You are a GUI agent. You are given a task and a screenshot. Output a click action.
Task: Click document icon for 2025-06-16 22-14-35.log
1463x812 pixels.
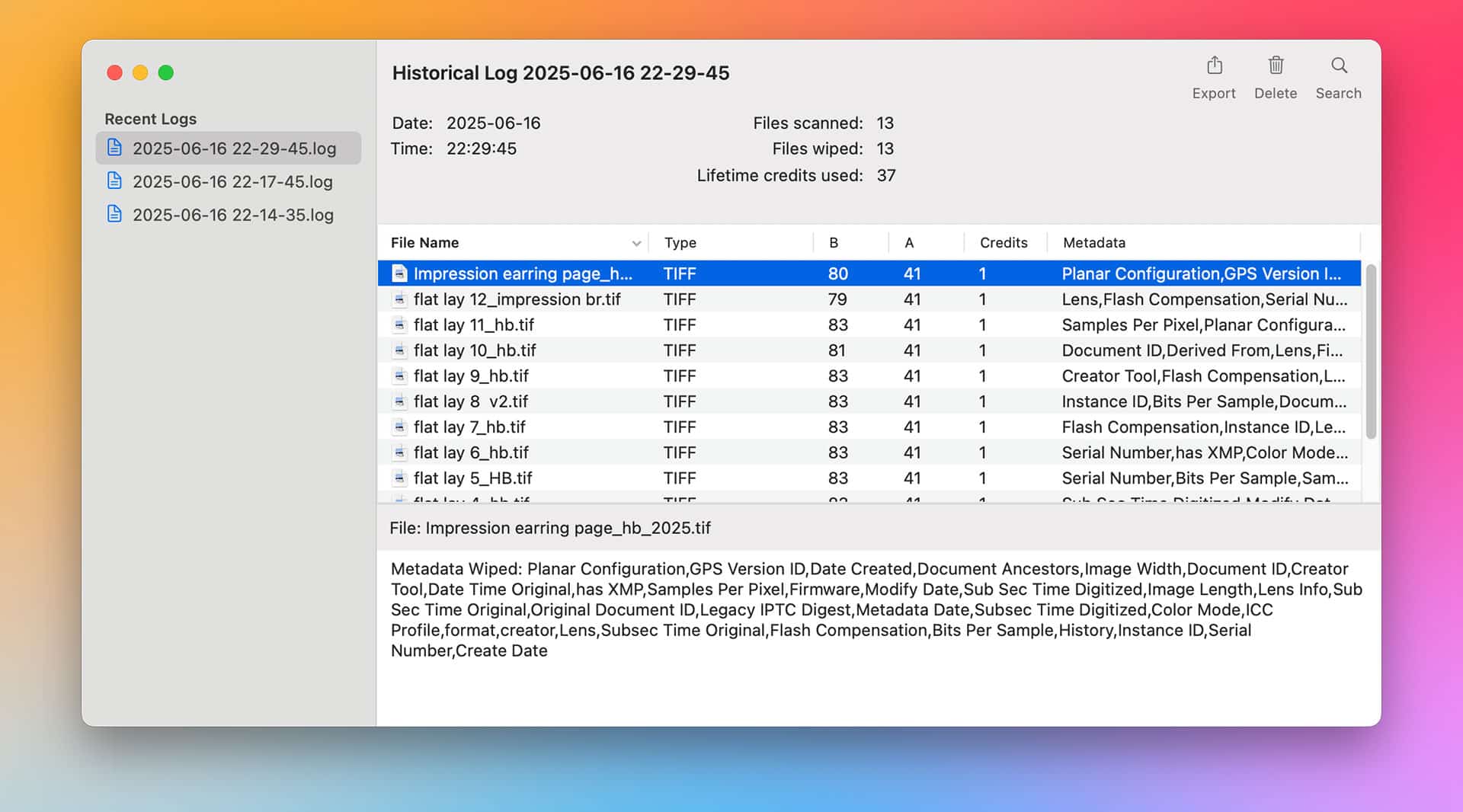coord(114,213)
